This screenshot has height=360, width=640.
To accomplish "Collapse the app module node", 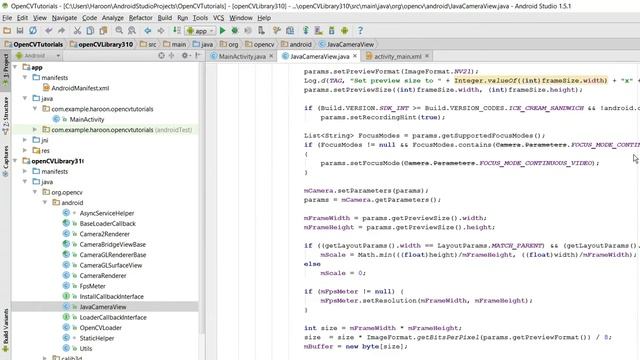I will 16,67.
